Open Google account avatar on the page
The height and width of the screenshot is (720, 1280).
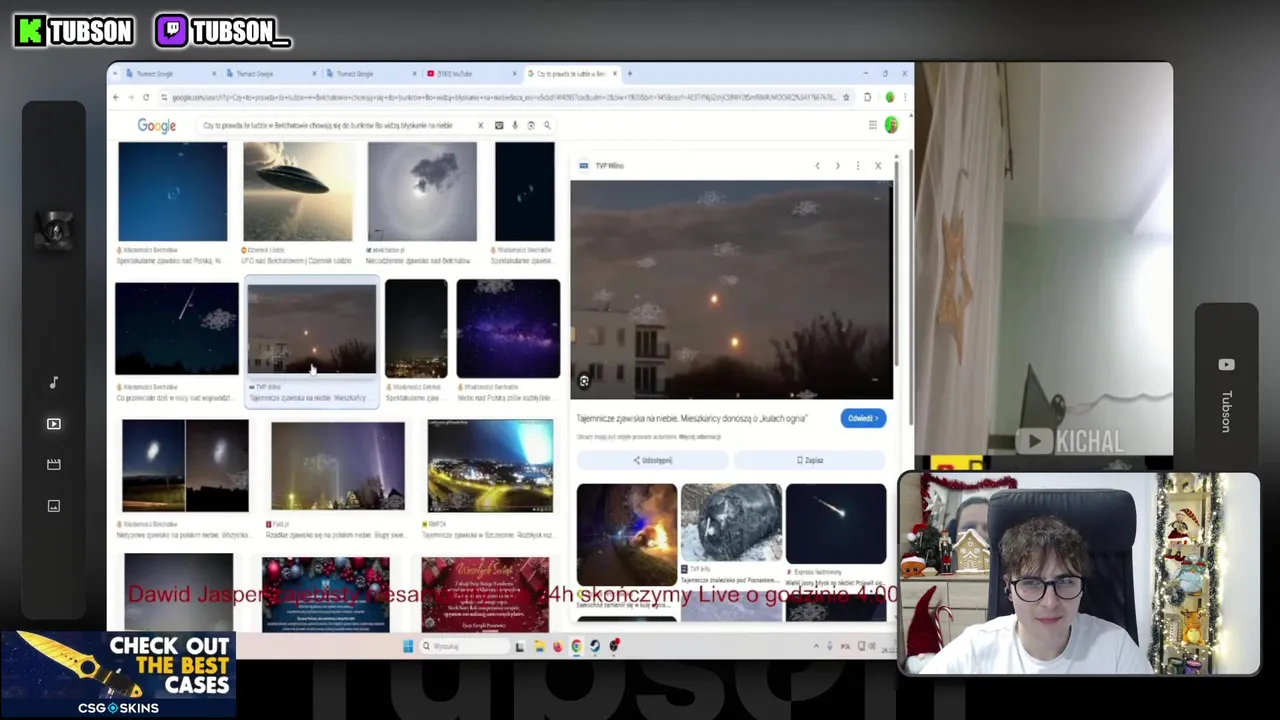point(891,125)
